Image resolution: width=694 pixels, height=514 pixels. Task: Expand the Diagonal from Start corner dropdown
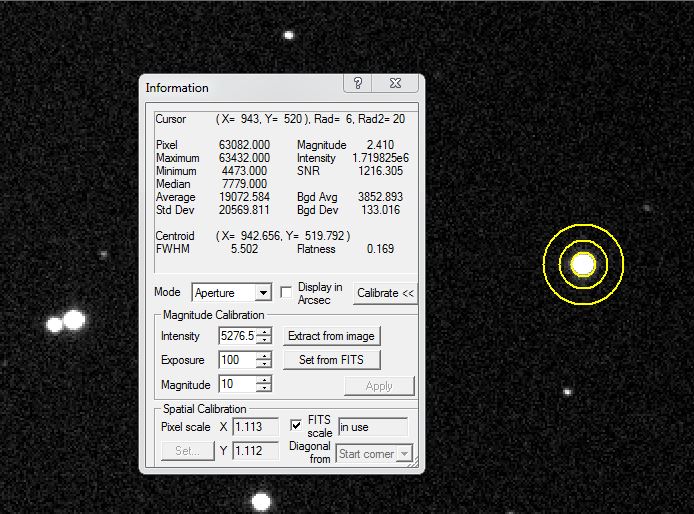[403, 454]
